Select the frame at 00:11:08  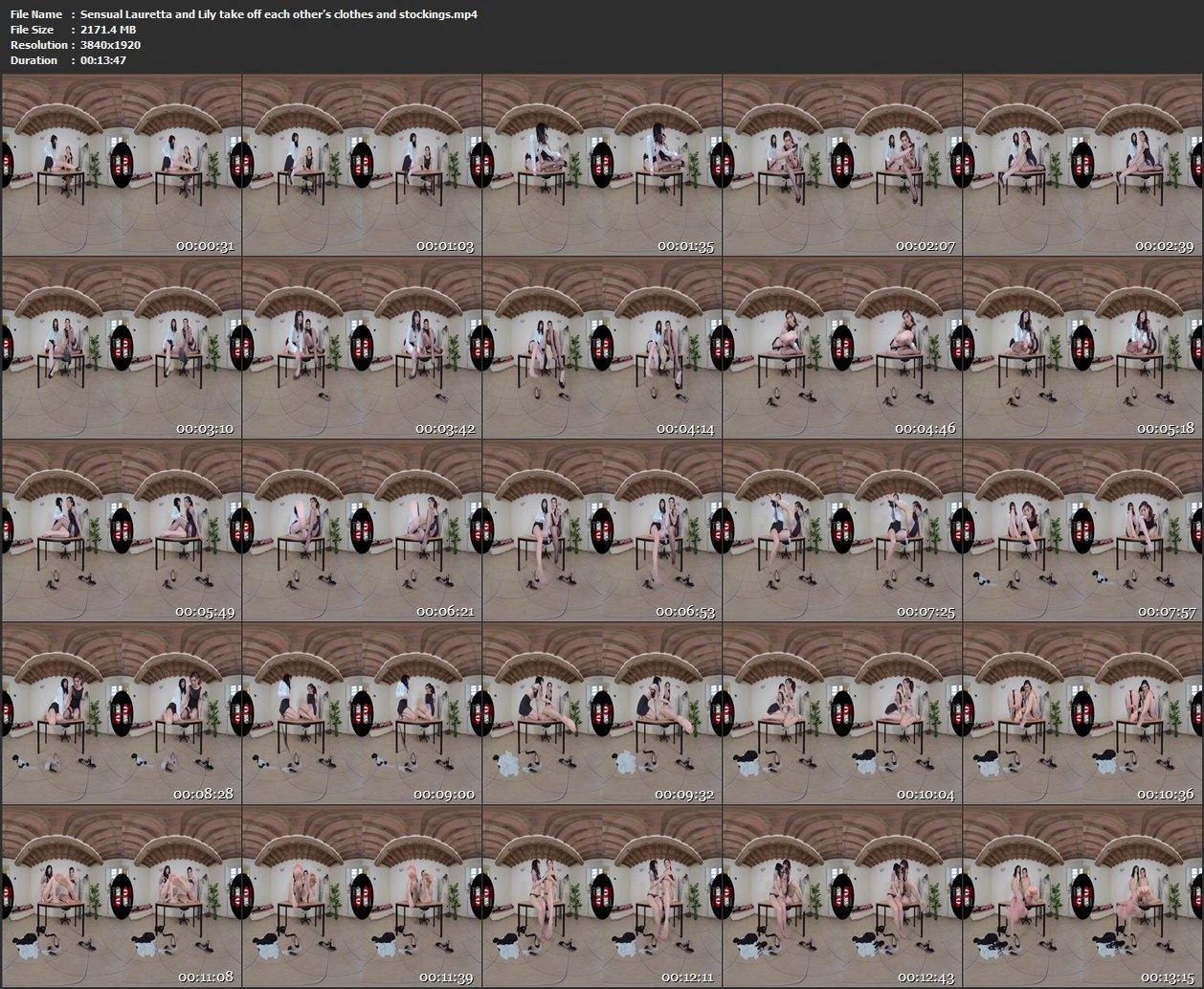[121, 896]
